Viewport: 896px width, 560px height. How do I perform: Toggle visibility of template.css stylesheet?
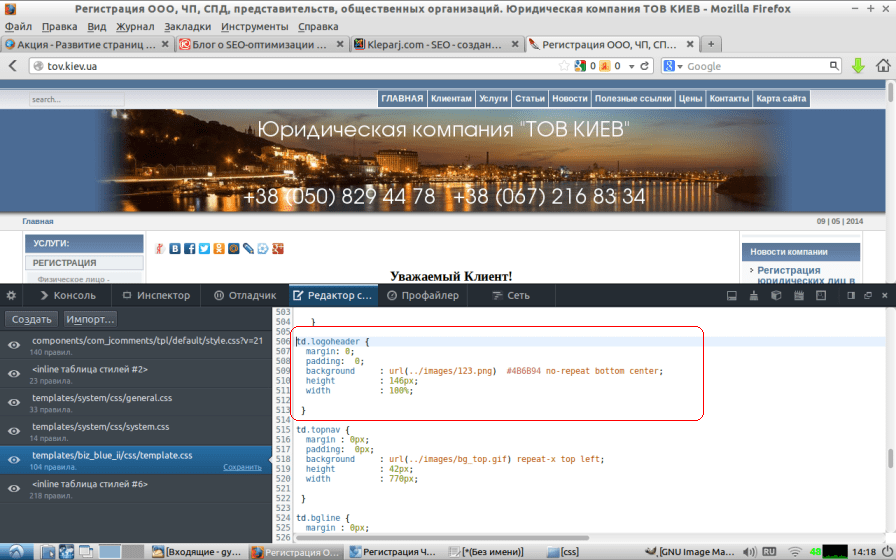click(x=14, y=460)
